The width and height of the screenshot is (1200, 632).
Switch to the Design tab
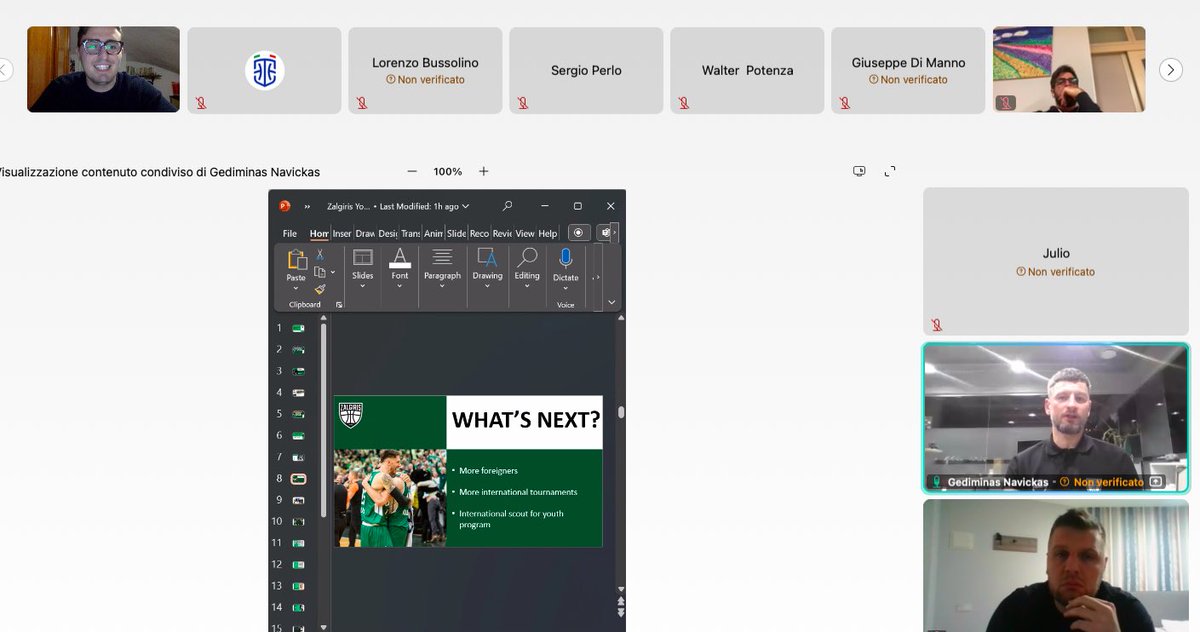388,234
